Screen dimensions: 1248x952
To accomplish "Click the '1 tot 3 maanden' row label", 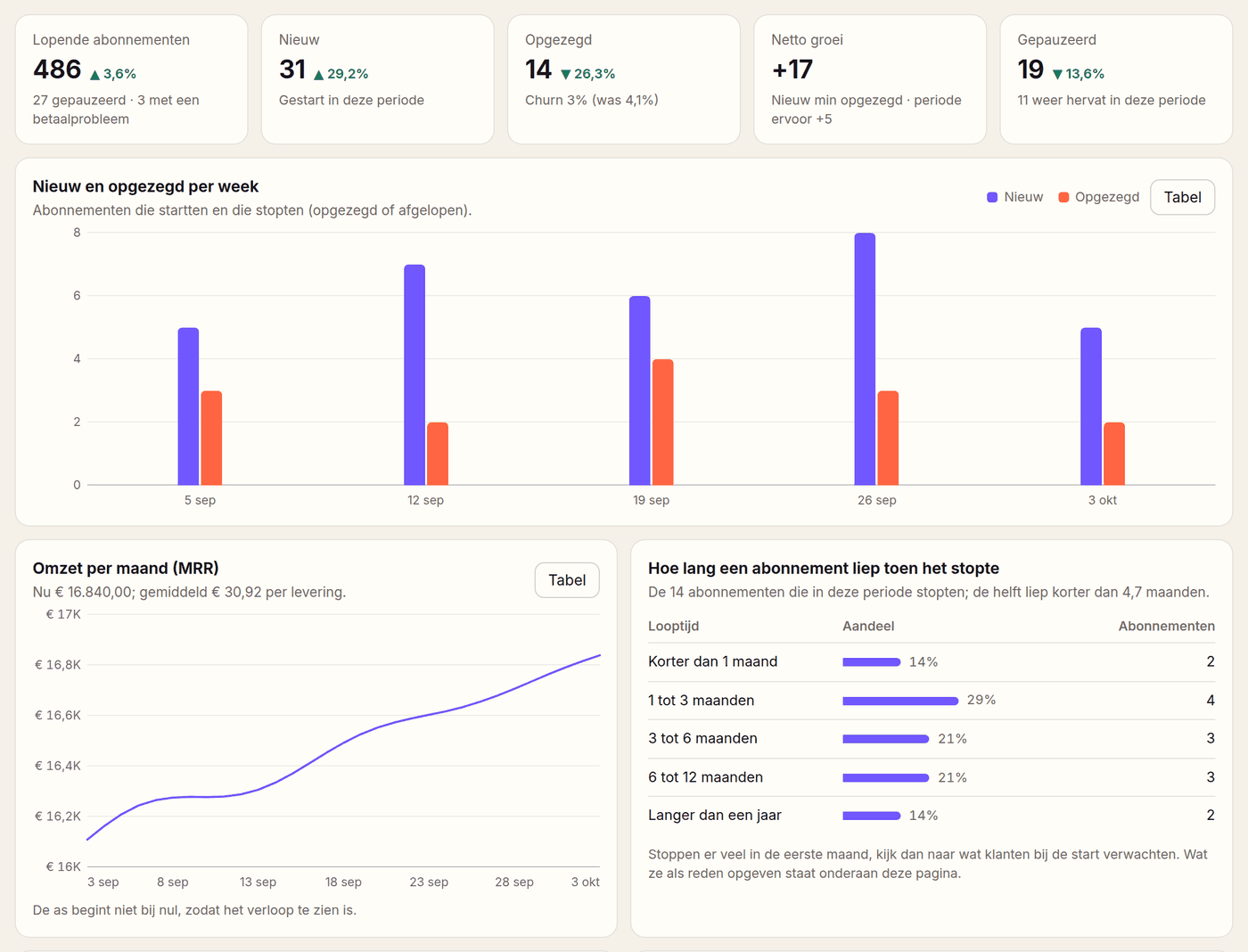I will [702, 701].
